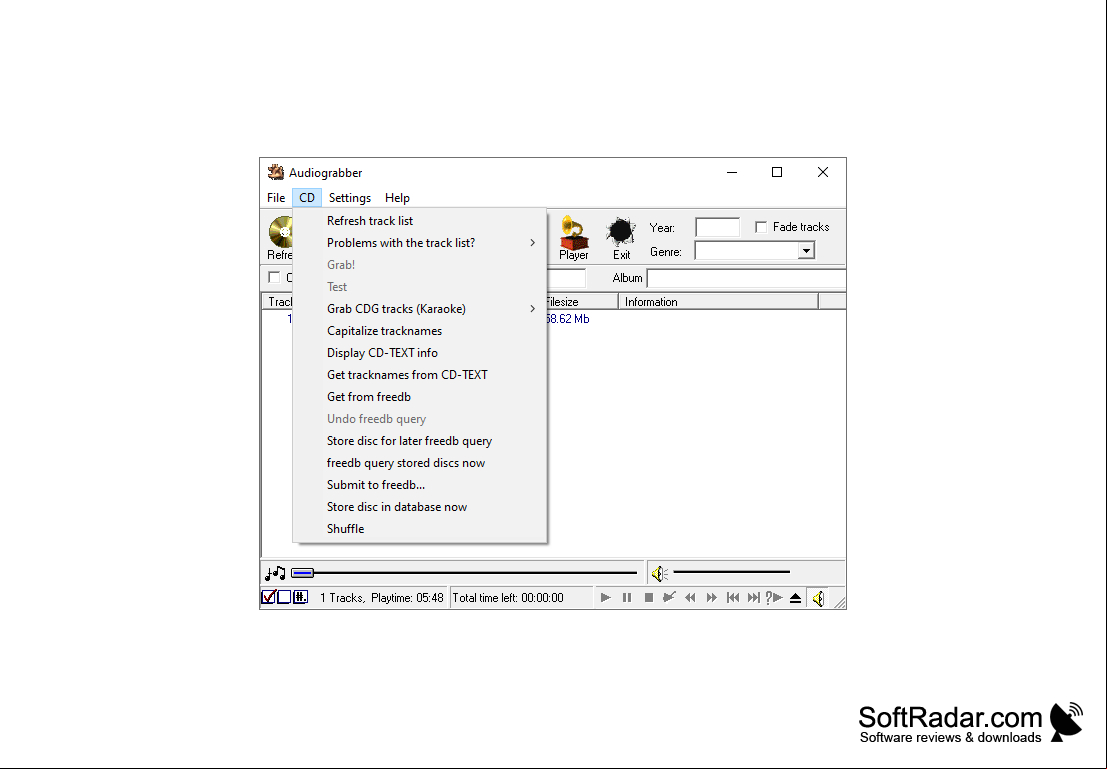Click the random play question-mark button
1107x769 pixels.
(x=774, y=597)
